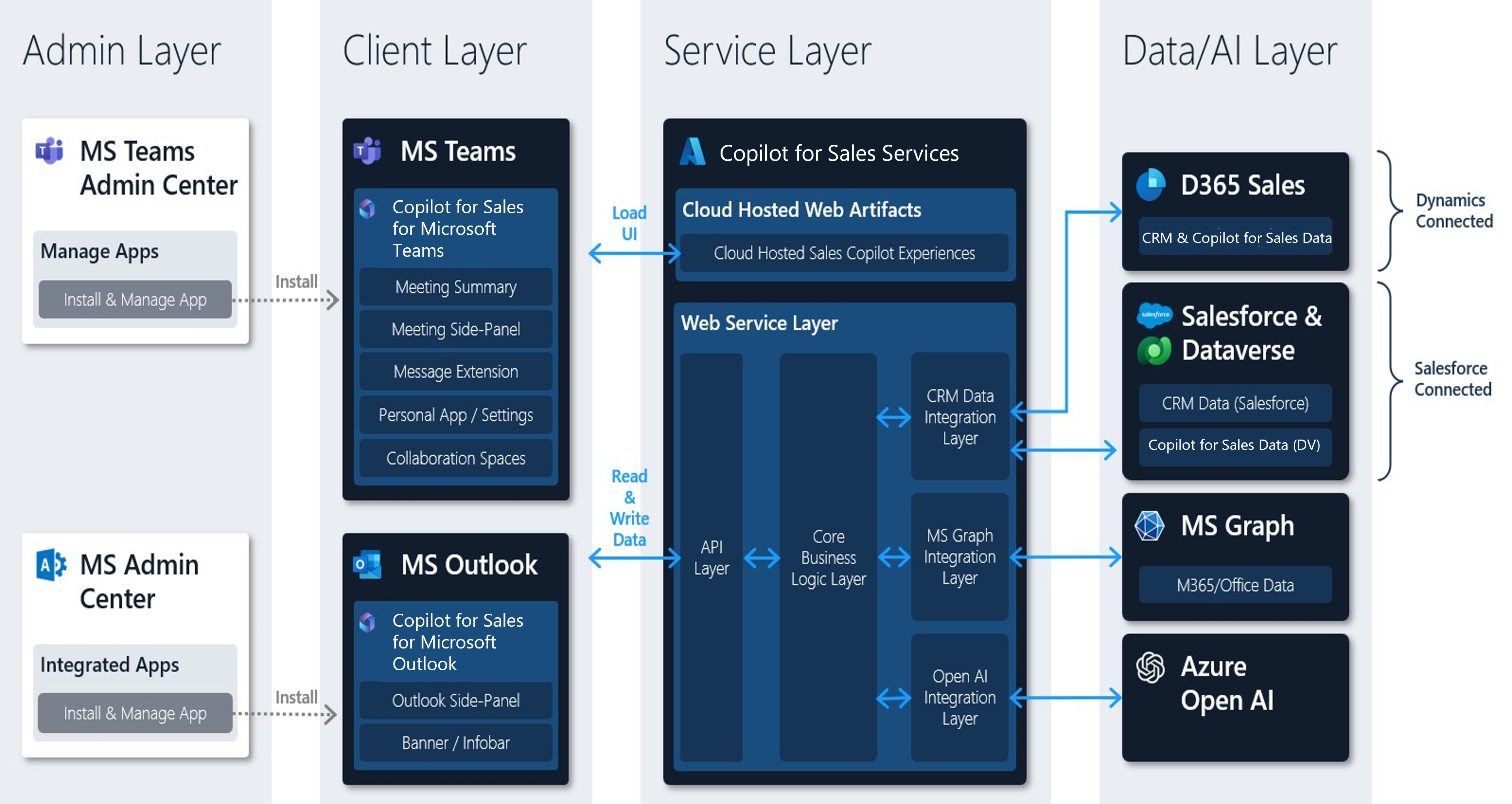Click the D365 Sales title
1512x804 pixels.
pyautogui.click(x=1243, y=185)
